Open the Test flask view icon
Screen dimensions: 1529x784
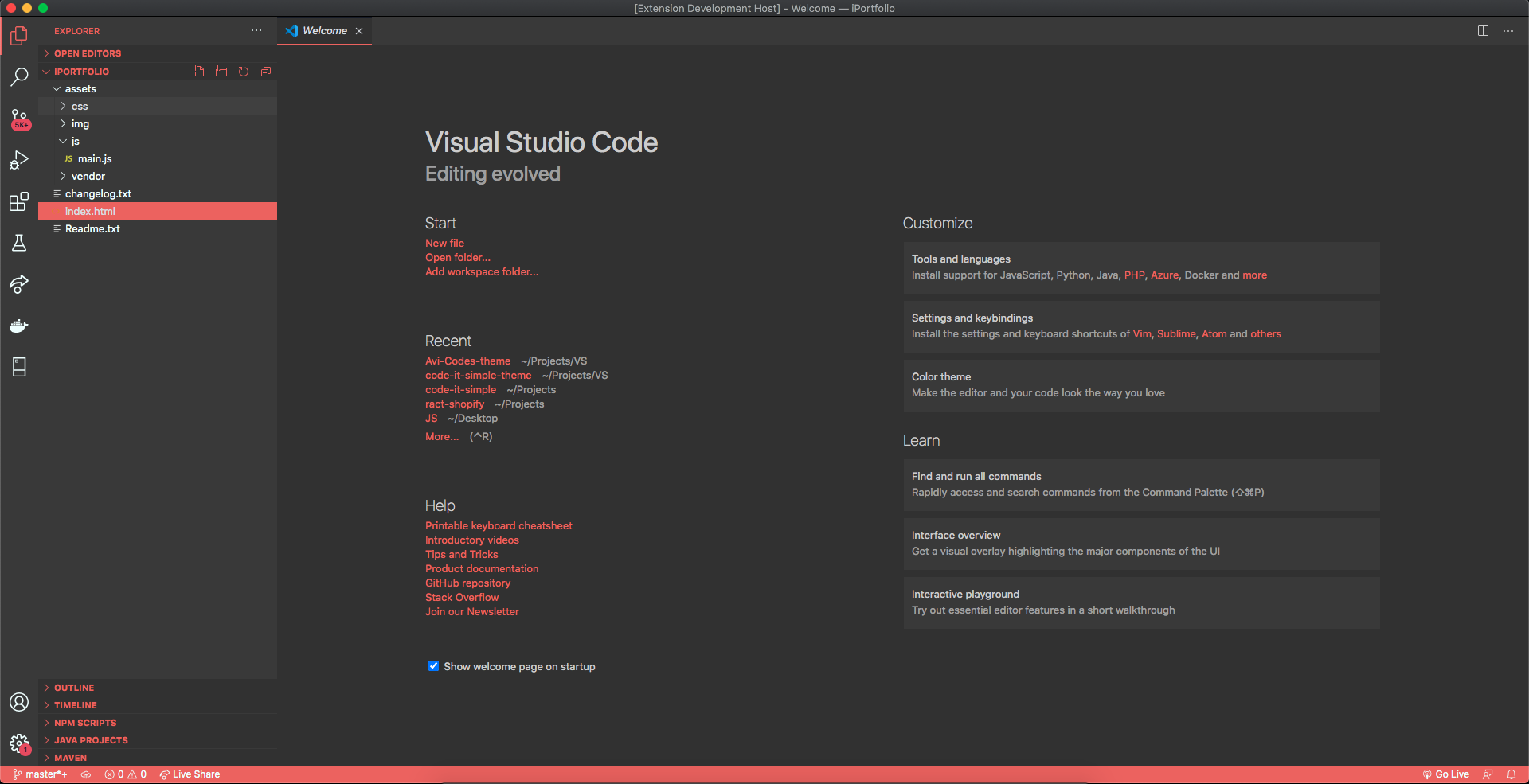coord(19,243)
